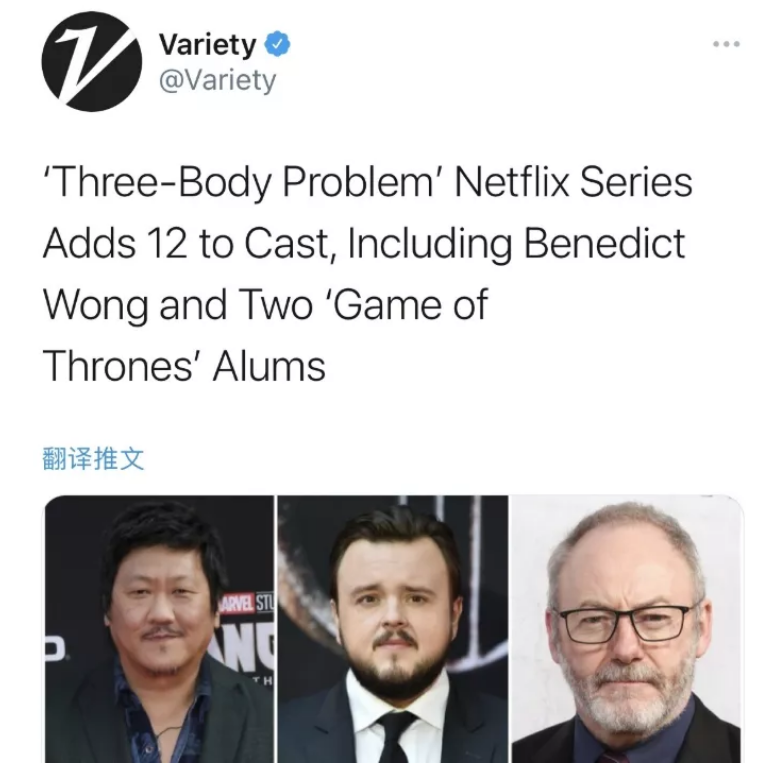
Task: Open the left photo with Marvel backdrop
Action: point(159,629)
